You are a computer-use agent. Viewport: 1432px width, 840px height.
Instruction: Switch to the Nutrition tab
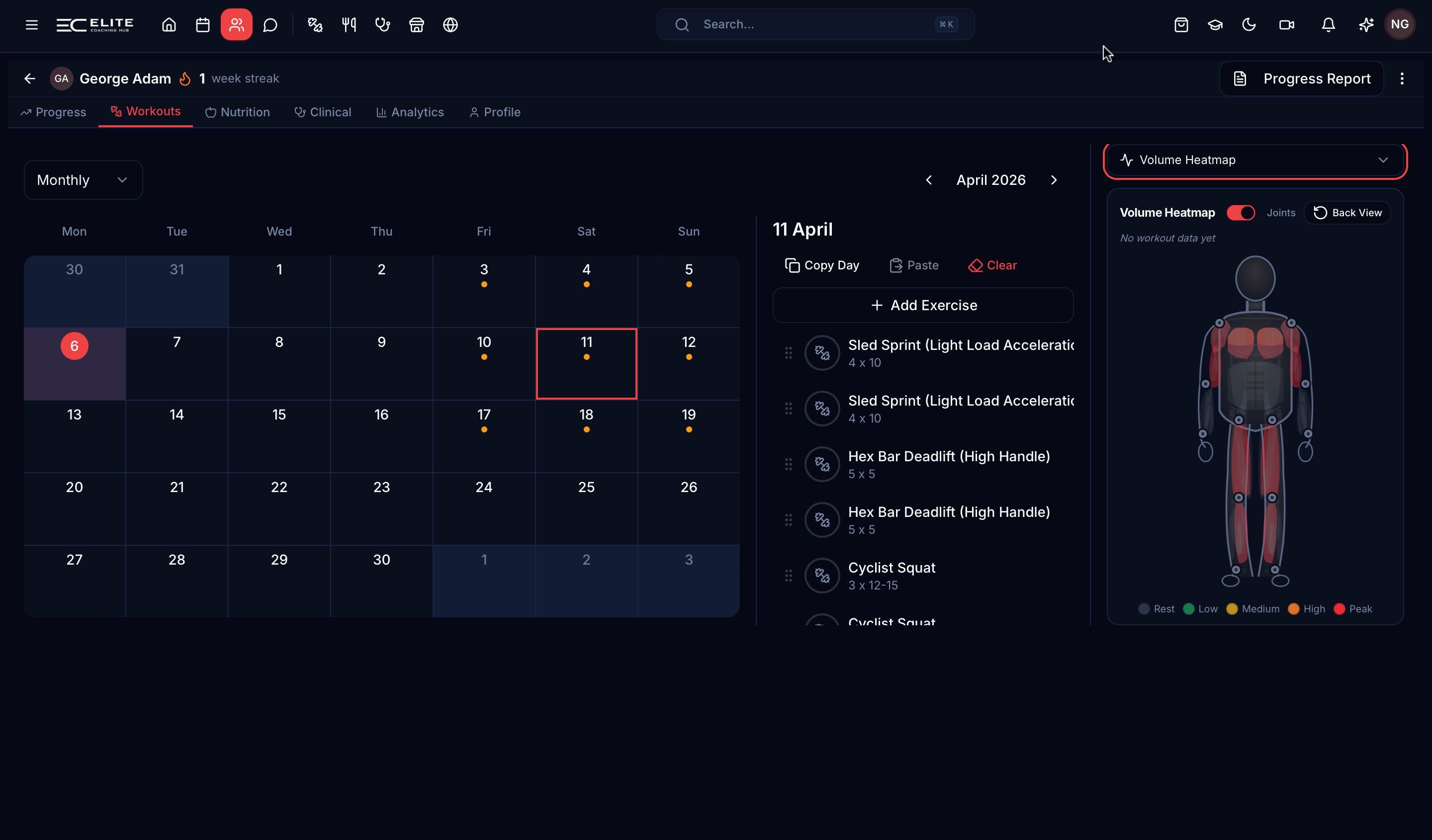coord(238,112)
